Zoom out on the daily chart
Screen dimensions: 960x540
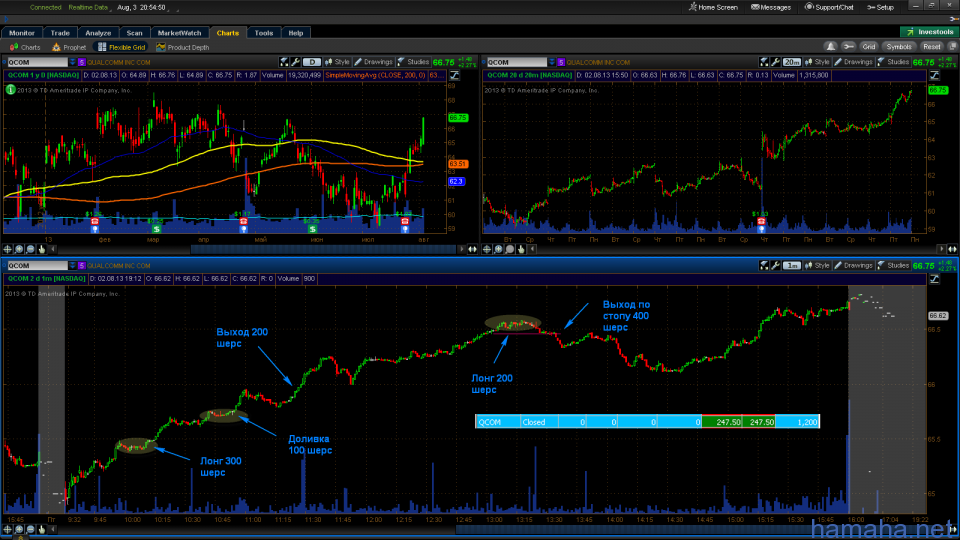31,249
